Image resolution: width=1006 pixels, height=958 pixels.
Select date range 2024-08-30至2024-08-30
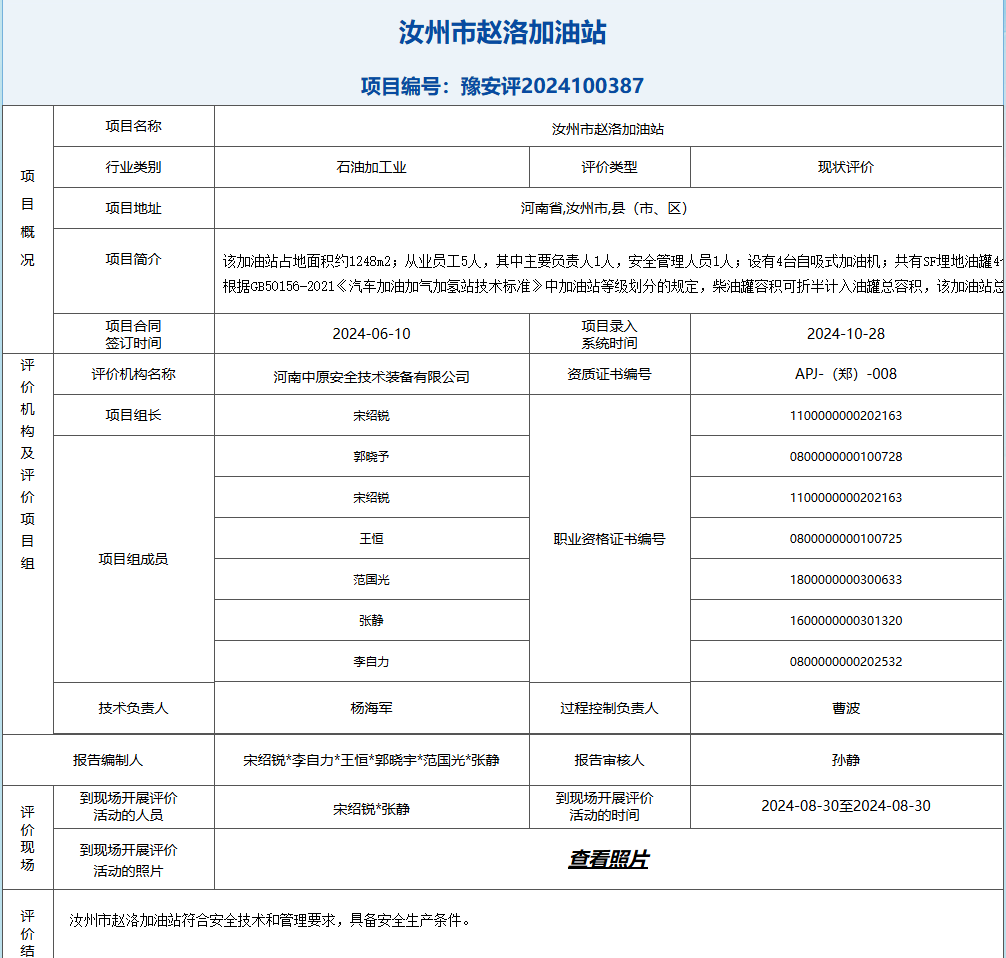pyautogui.click(x=846, y=806)
